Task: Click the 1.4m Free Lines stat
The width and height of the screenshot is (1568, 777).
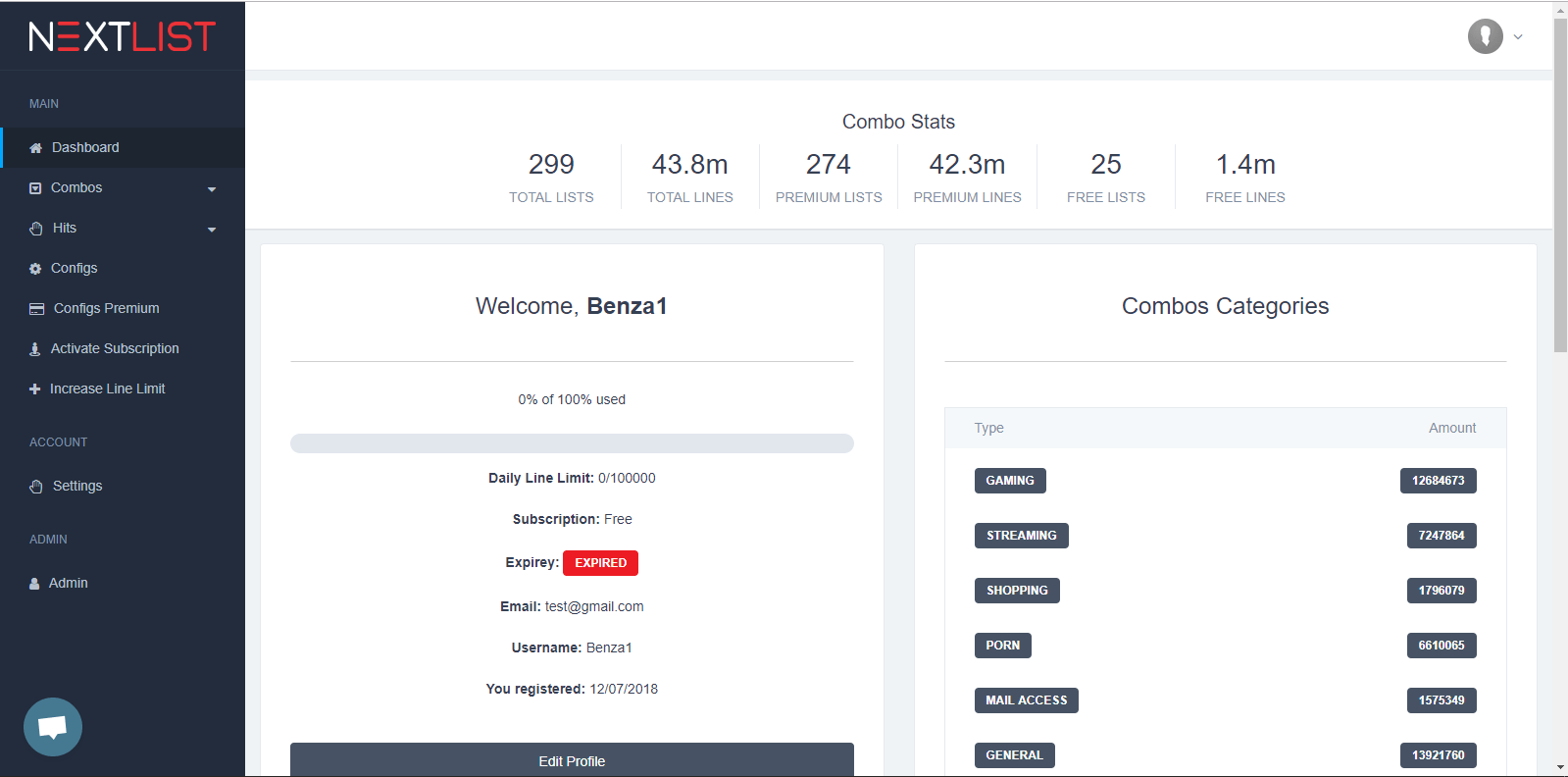Action: tap(1245, 177)
